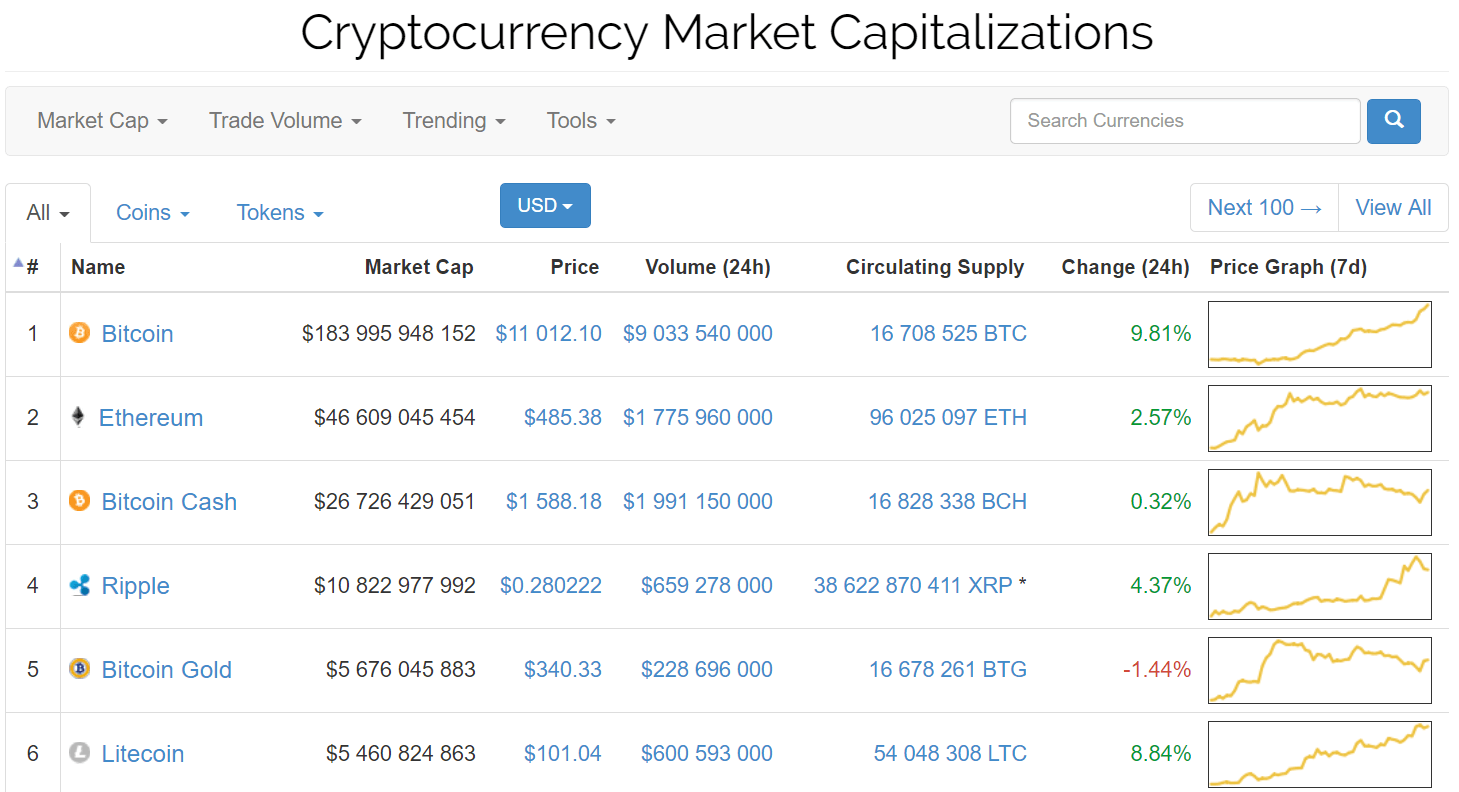Sort by Market Cap column header
1459x792 pixels.
click(419, 267)
